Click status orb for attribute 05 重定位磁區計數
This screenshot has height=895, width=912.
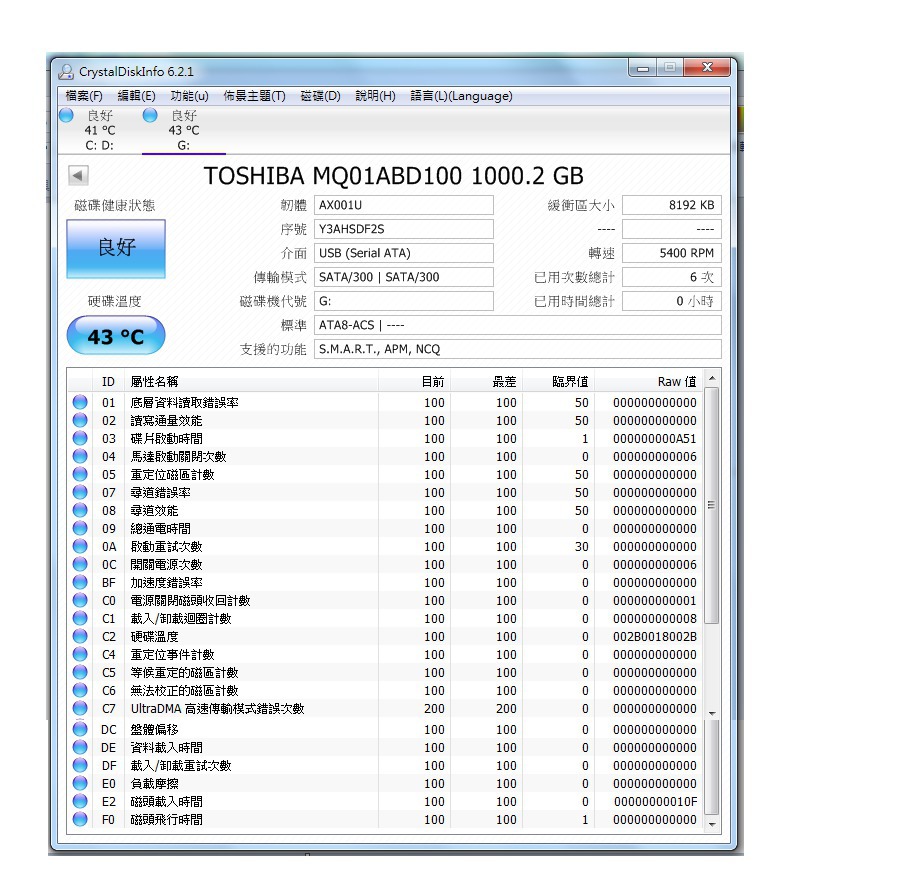tap(80, 474)
